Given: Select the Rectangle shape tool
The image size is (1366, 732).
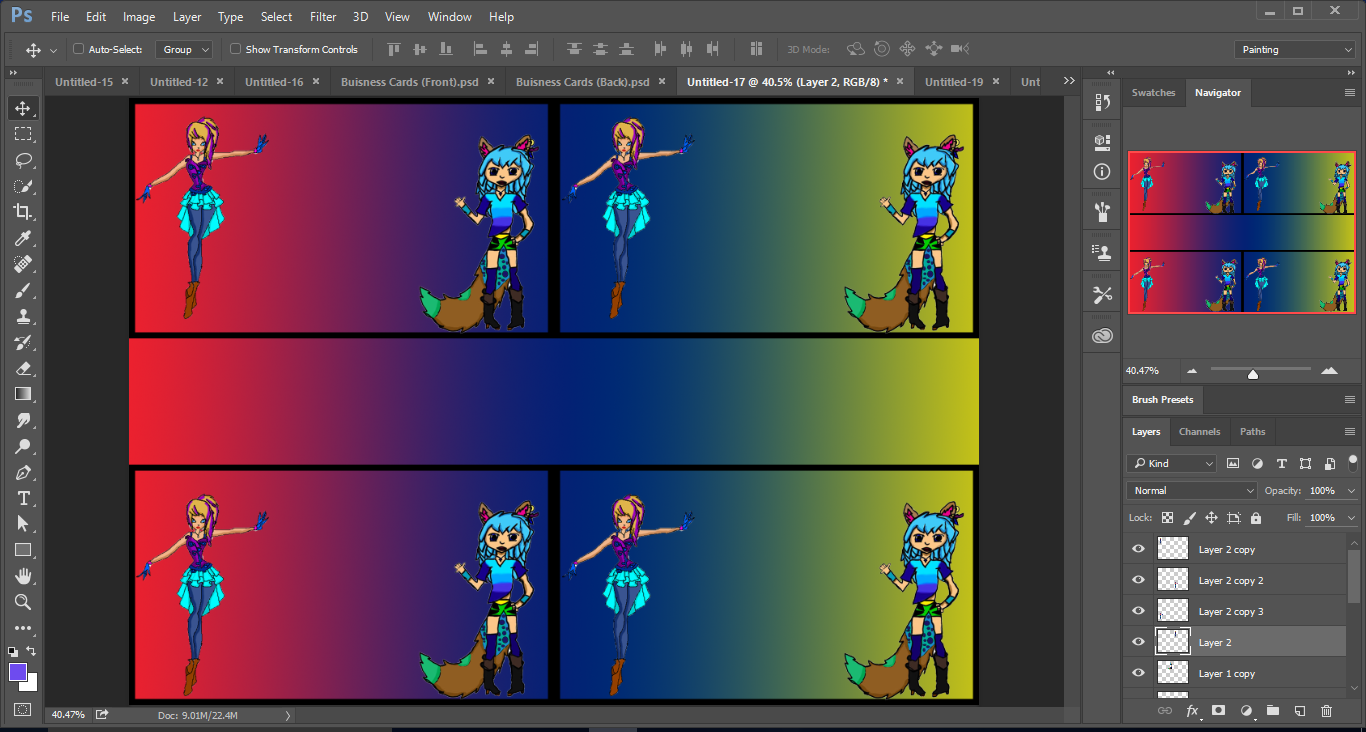Looking at the screenshot, I should (22, 550).
